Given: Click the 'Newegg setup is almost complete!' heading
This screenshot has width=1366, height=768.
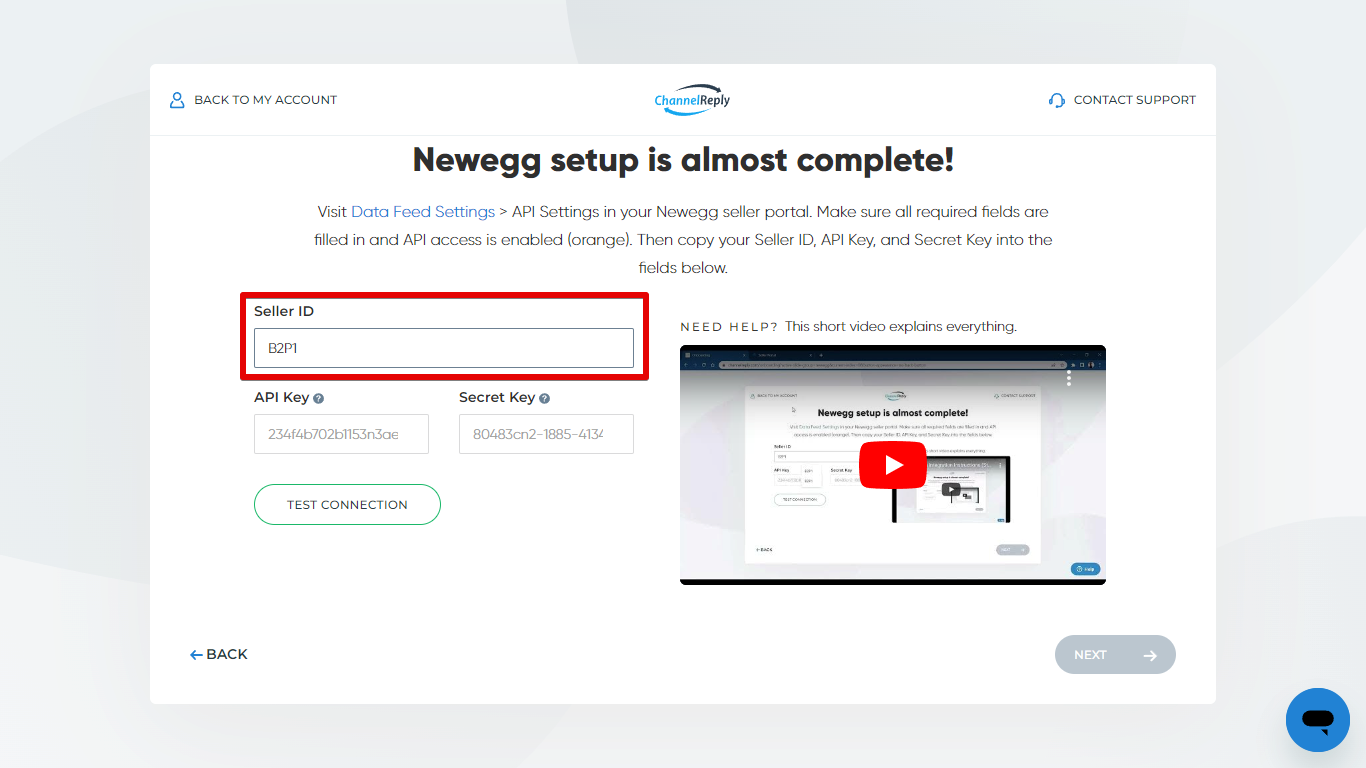Looking at the screenshot, I should click(683, 160).
